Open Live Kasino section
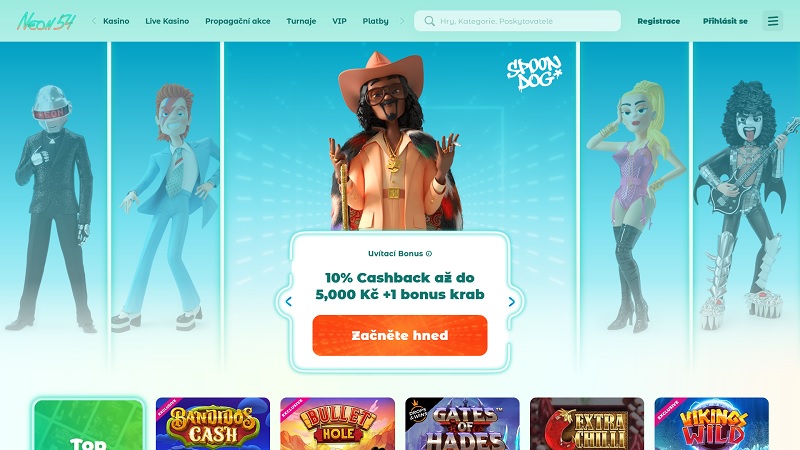This screenshot has width=800, height=450. coord(167,21)
